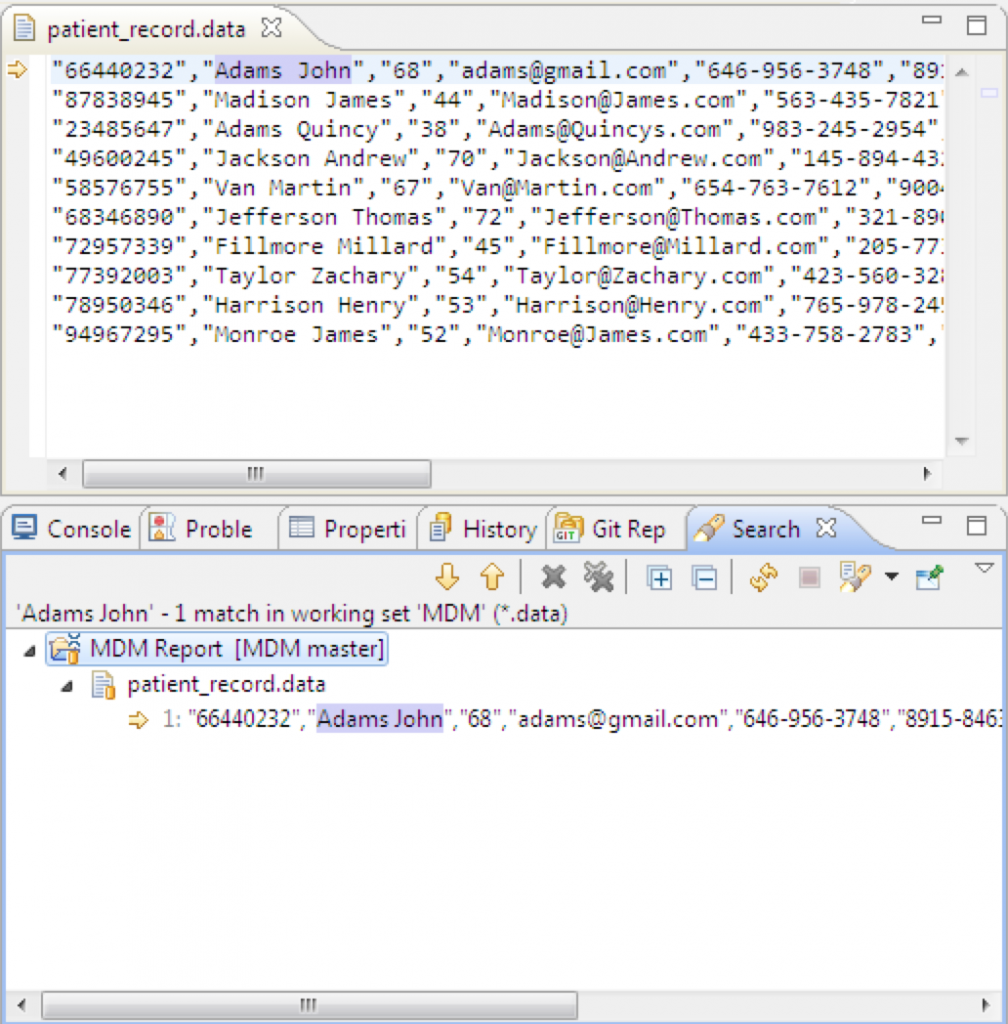
Task: Click scroll right arrow in Search view
Action: [x=985, y=1004]
